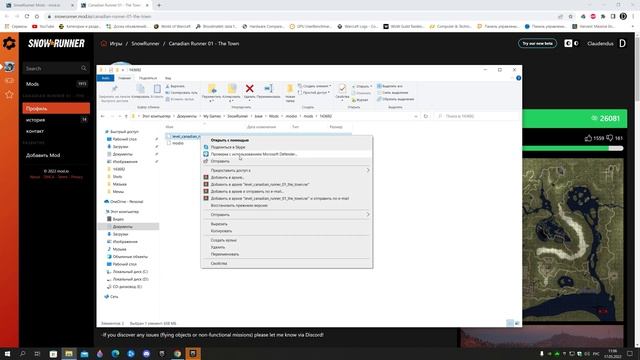Click the SnowRunner sidebar search field

[x=56, y=68]
